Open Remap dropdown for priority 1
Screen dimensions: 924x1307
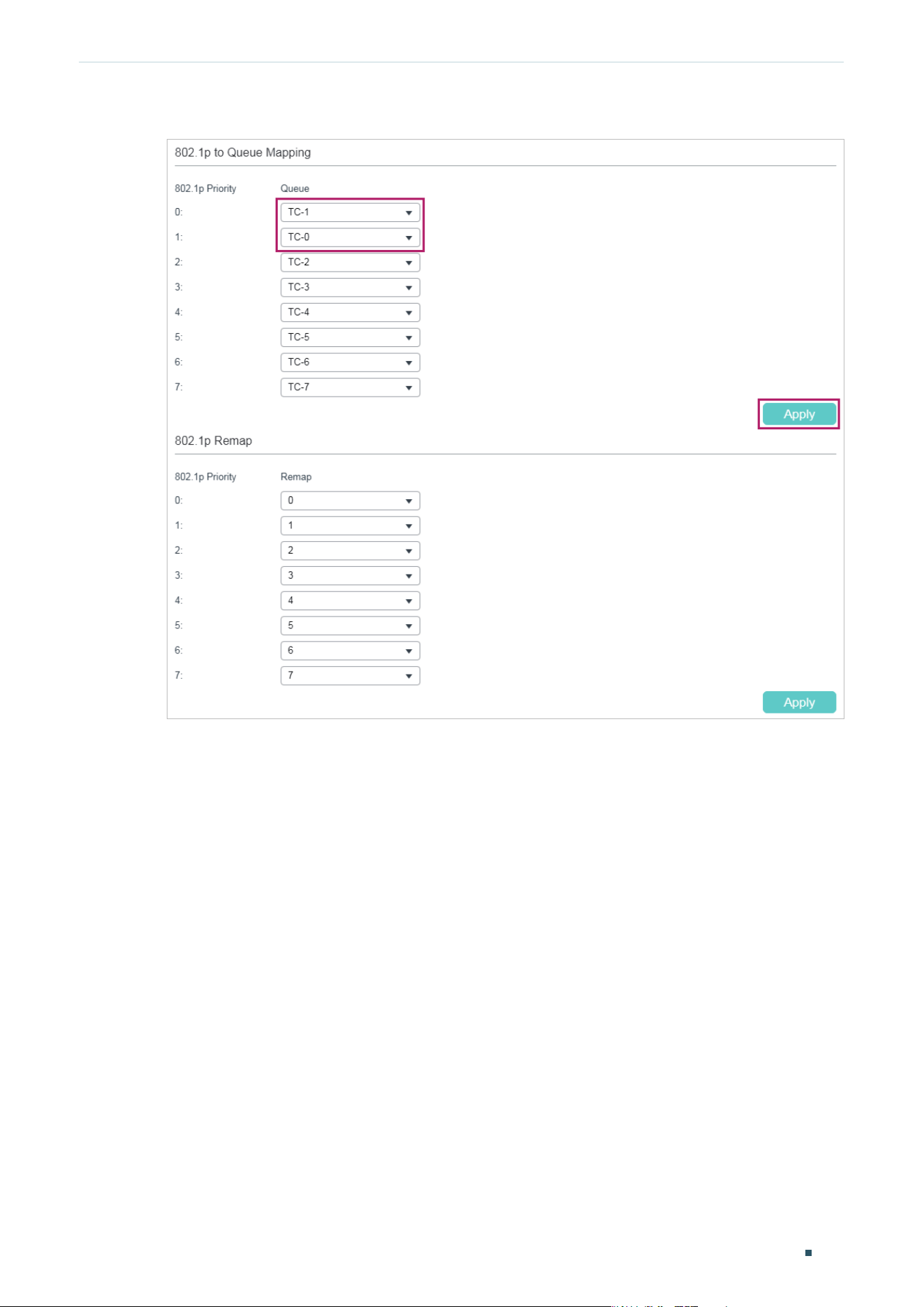[350, 526]
